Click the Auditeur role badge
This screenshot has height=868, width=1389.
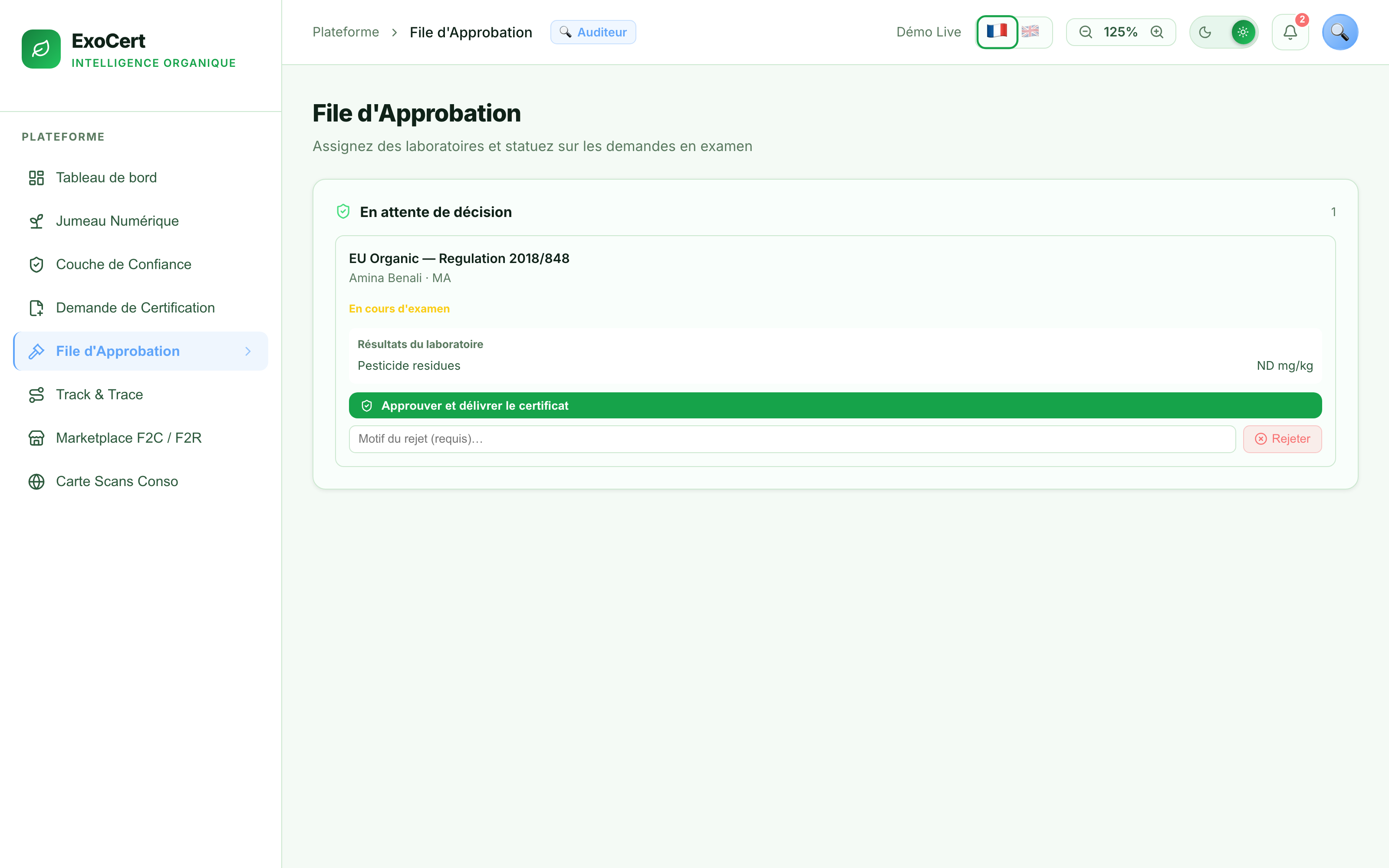click(x=593, y=32)
